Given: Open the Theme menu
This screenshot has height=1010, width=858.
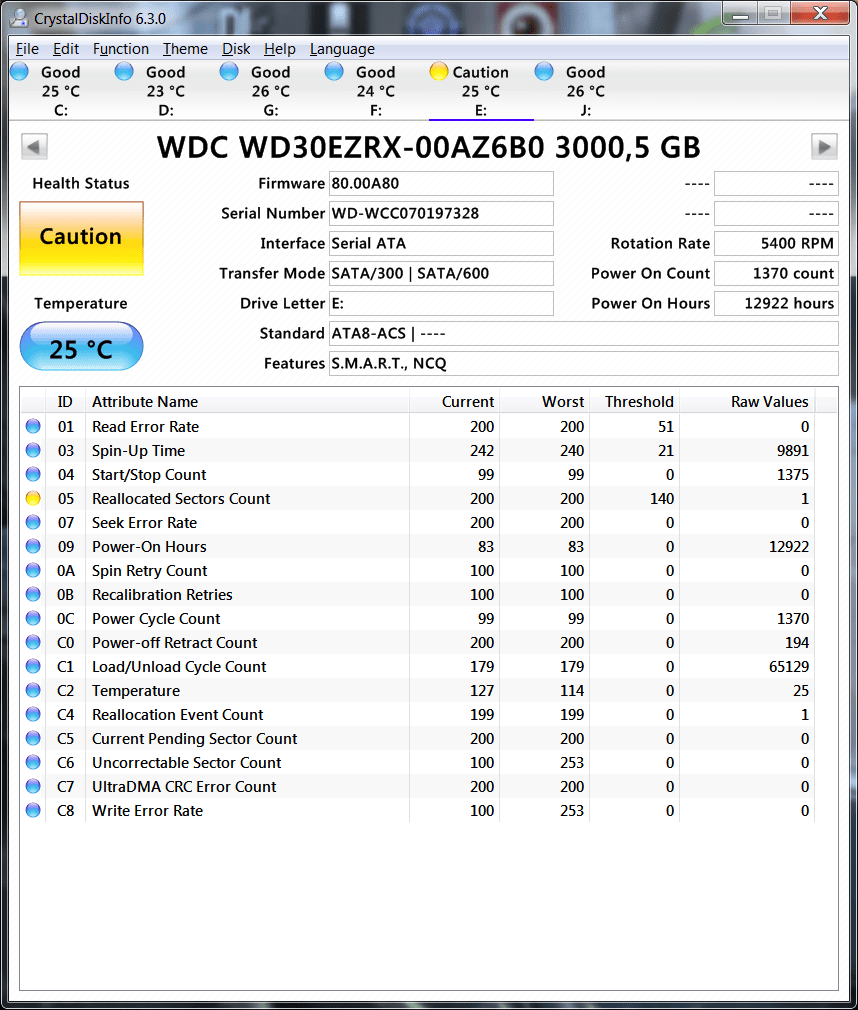Looking at the screenshot, I should [x=185, y=49].
